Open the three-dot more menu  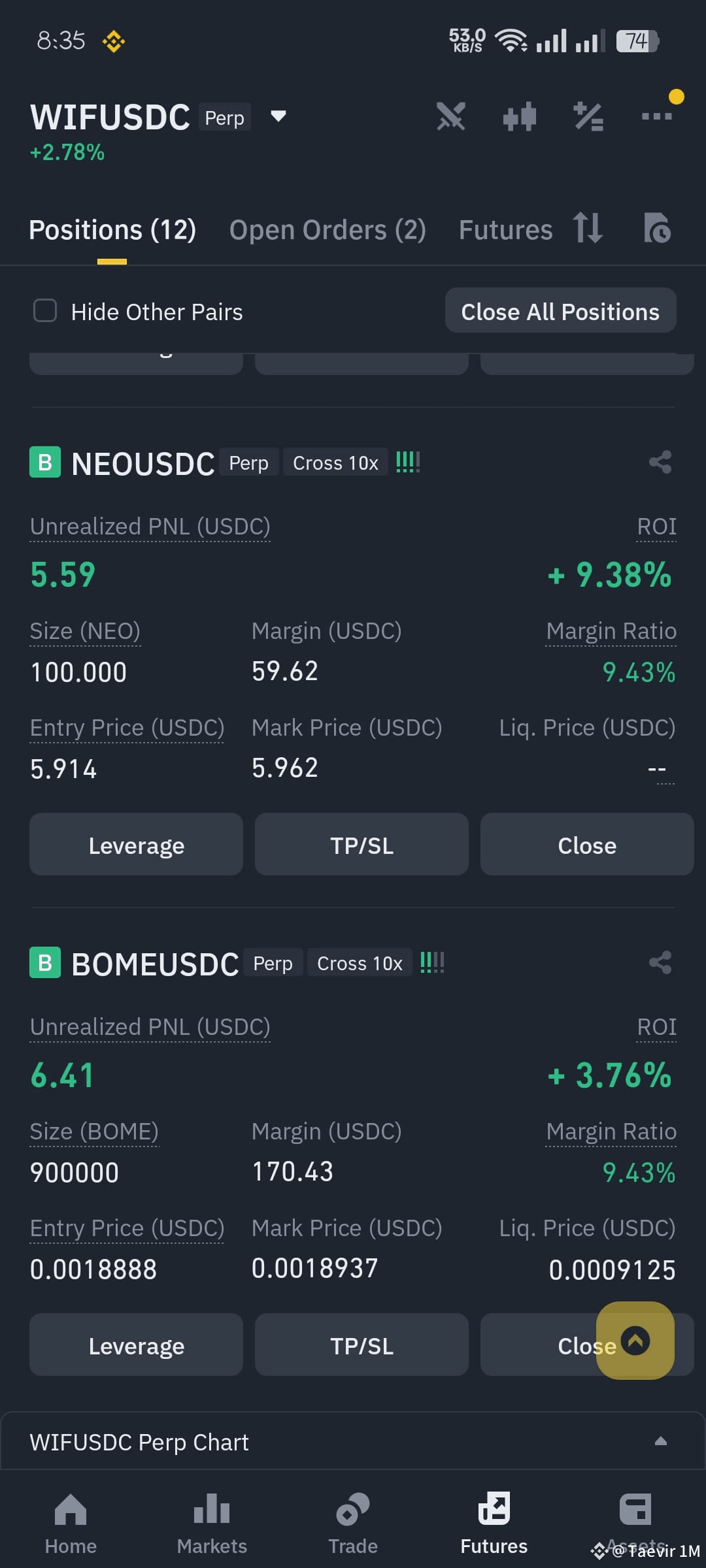point(657,117)
